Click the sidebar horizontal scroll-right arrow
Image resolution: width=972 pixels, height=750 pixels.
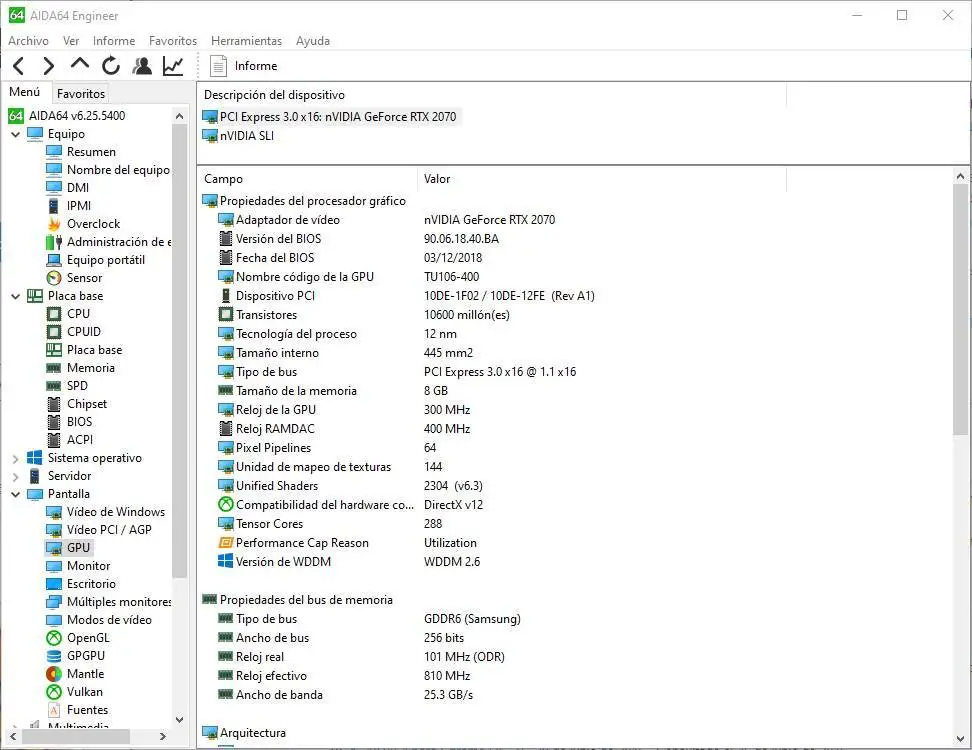[162, 736]
